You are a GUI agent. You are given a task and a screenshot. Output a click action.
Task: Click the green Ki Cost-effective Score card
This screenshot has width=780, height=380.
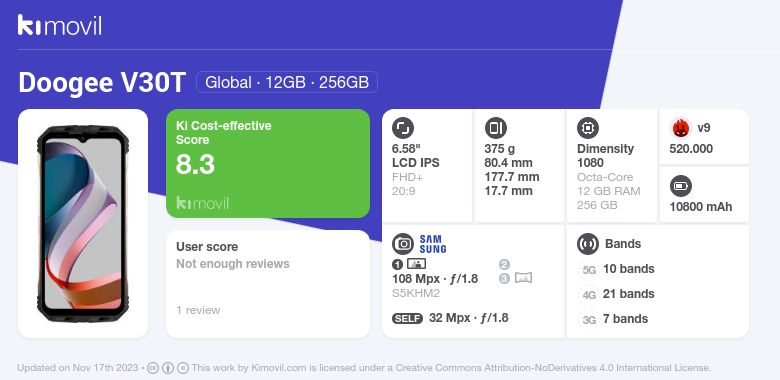[268, 164]
